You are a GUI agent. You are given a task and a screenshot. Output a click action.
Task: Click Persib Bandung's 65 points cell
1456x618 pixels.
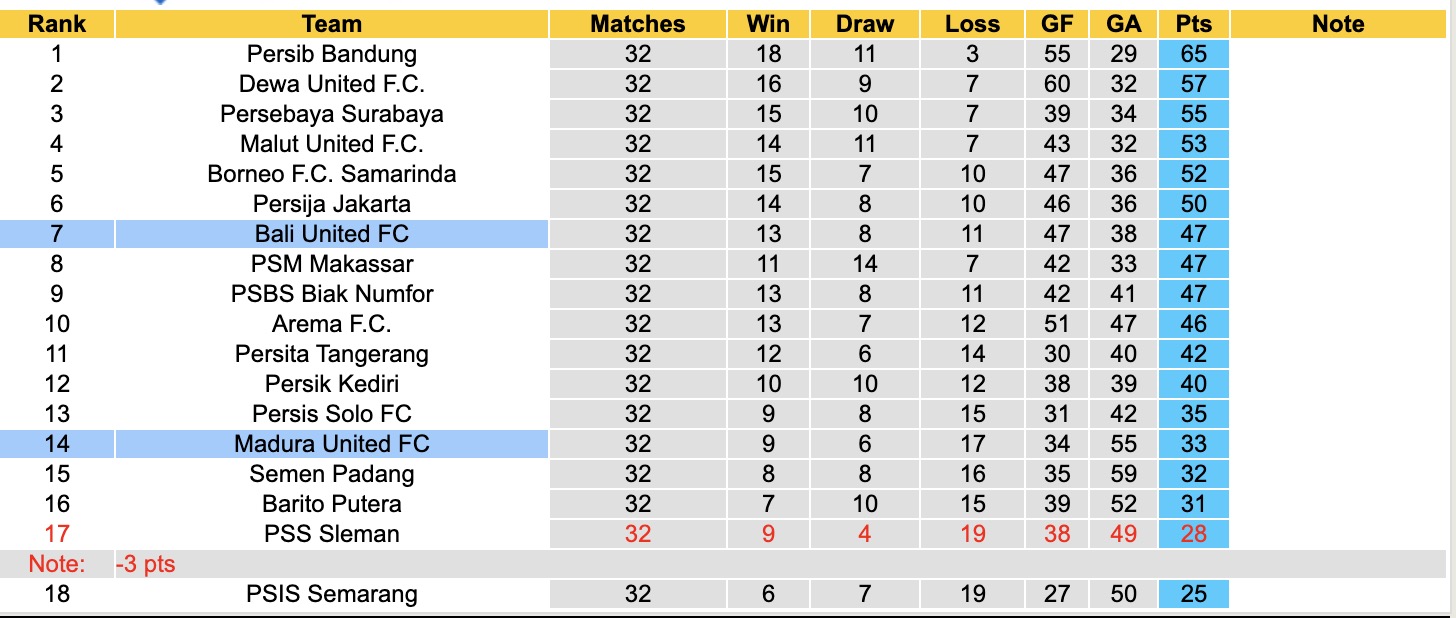coord(1194,54)
